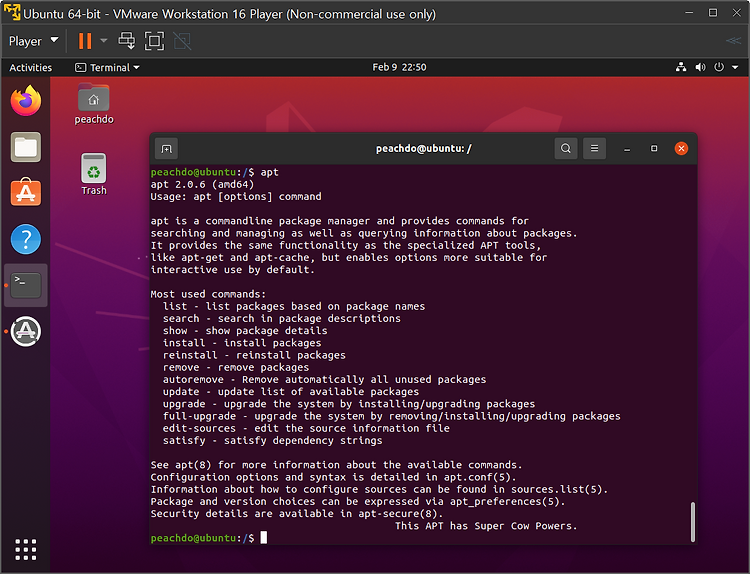Open the clock showing Feb 9 22:50

(x=399, y=67)
